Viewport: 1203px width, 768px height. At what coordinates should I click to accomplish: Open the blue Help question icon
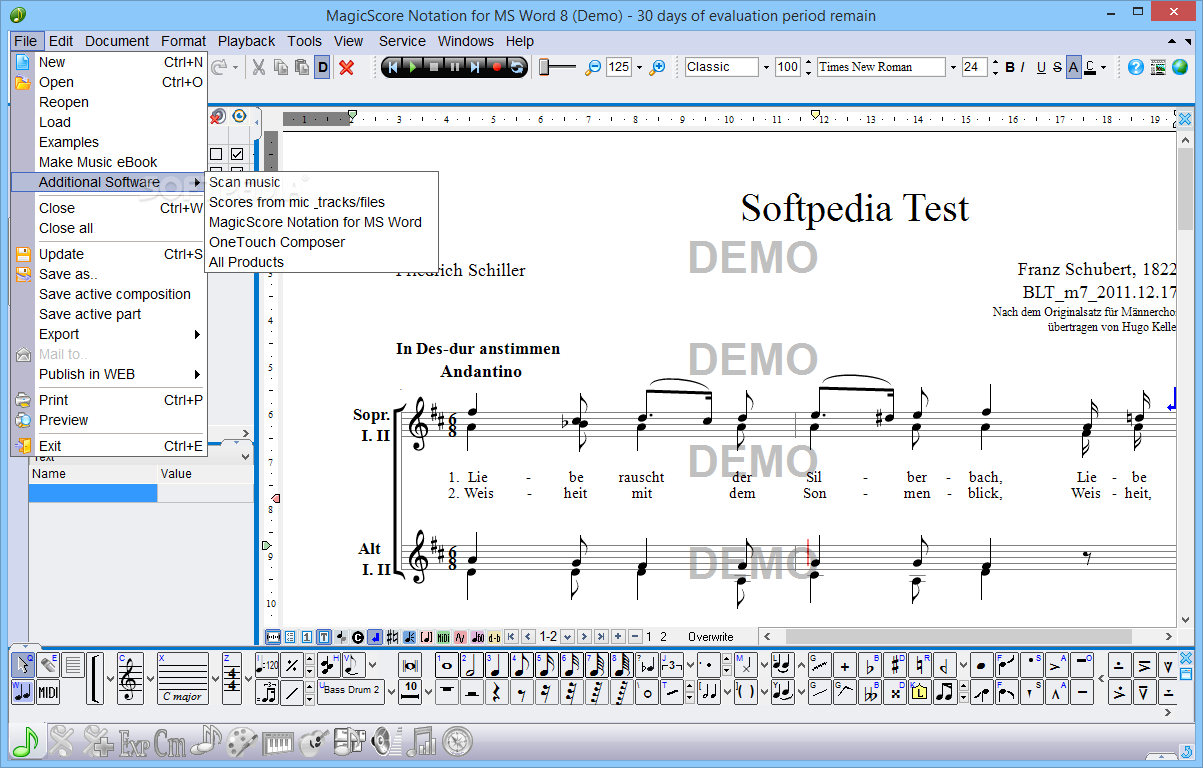click(1136, 67)
